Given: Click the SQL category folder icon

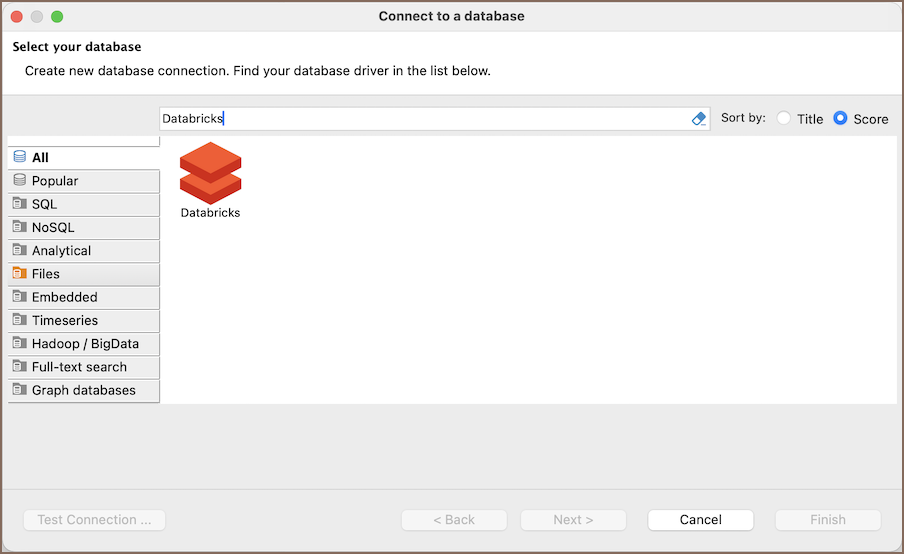Looking at the screenshot, I should [x=20, y=204].
